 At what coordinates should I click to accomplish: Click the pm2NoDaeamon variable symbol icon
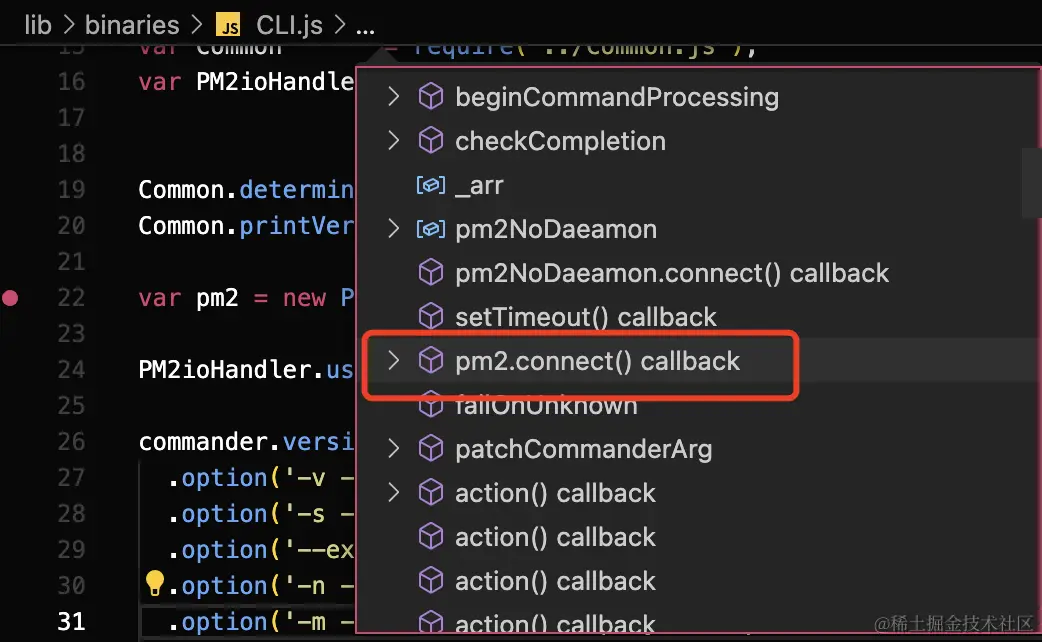click(431, 229)
